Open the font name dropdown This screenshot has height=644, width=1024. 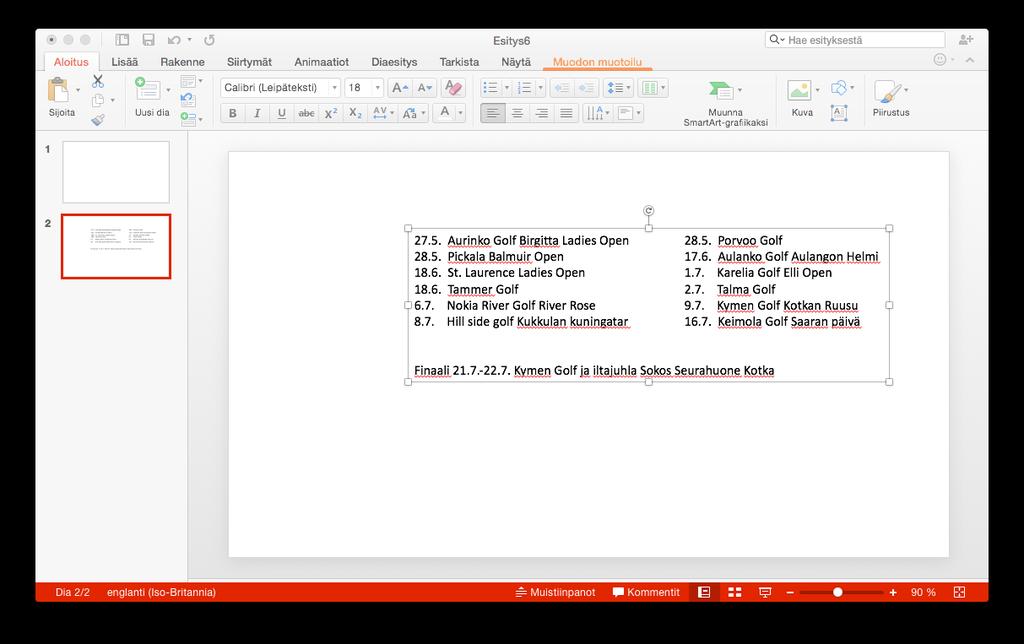pyautogui.click(x=334, y=88)
